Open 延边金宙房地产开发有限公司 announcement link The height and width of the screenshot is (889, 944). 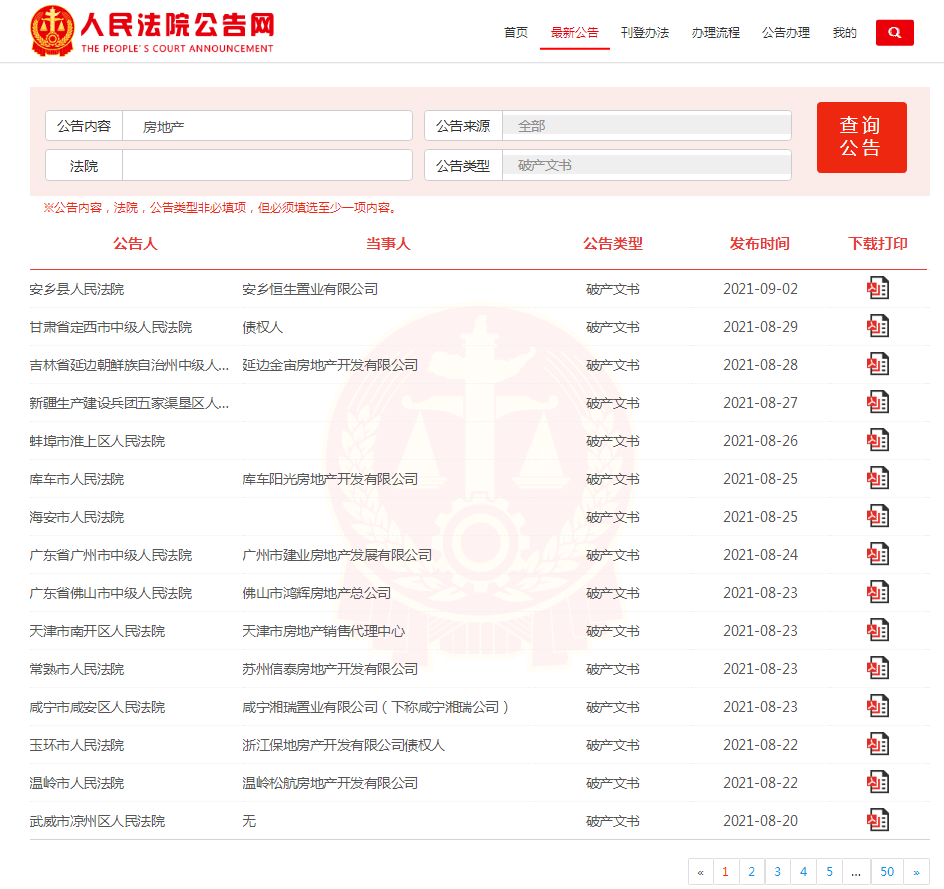click(330, 365)
